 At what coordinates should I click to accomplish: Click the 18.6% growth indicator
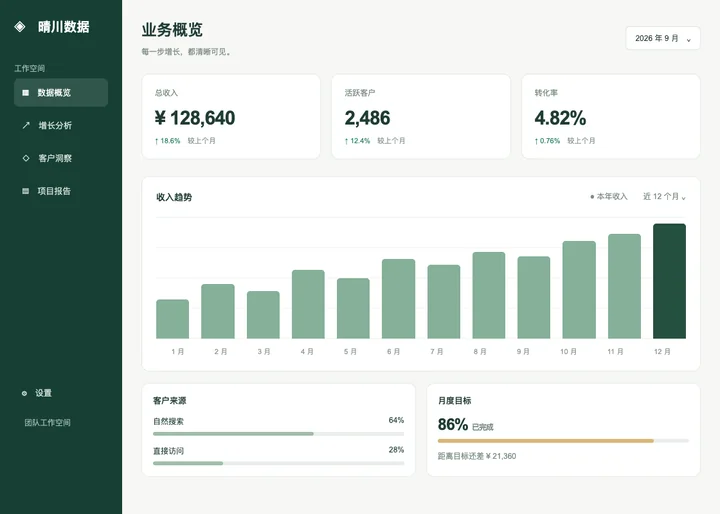click(167, 141)
